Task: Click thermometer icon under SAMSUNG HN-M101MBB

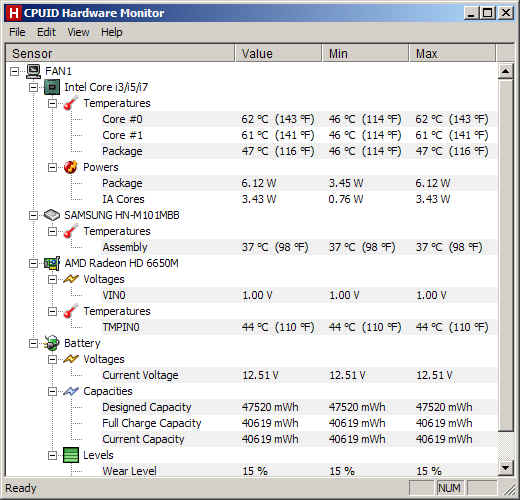Action: [71, 231]
